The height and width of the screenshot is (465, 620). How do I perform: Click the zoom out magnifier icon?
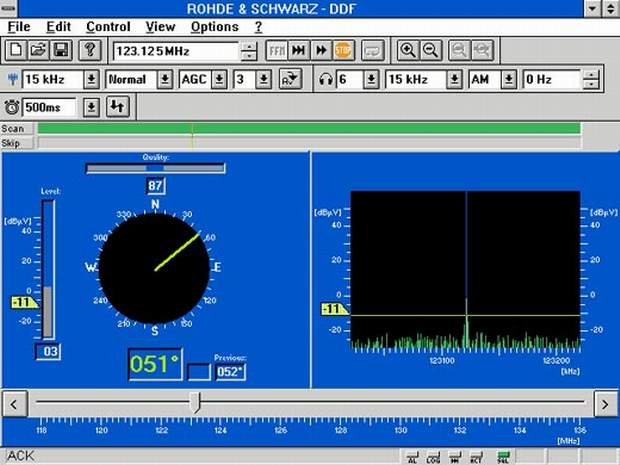(x=430, y=50)
